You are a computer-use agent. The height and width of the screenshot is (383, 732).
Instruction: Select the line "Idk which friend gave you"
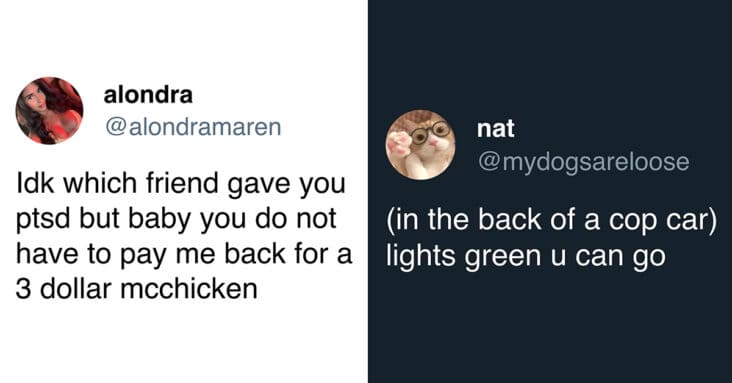(x=181, y=183)
